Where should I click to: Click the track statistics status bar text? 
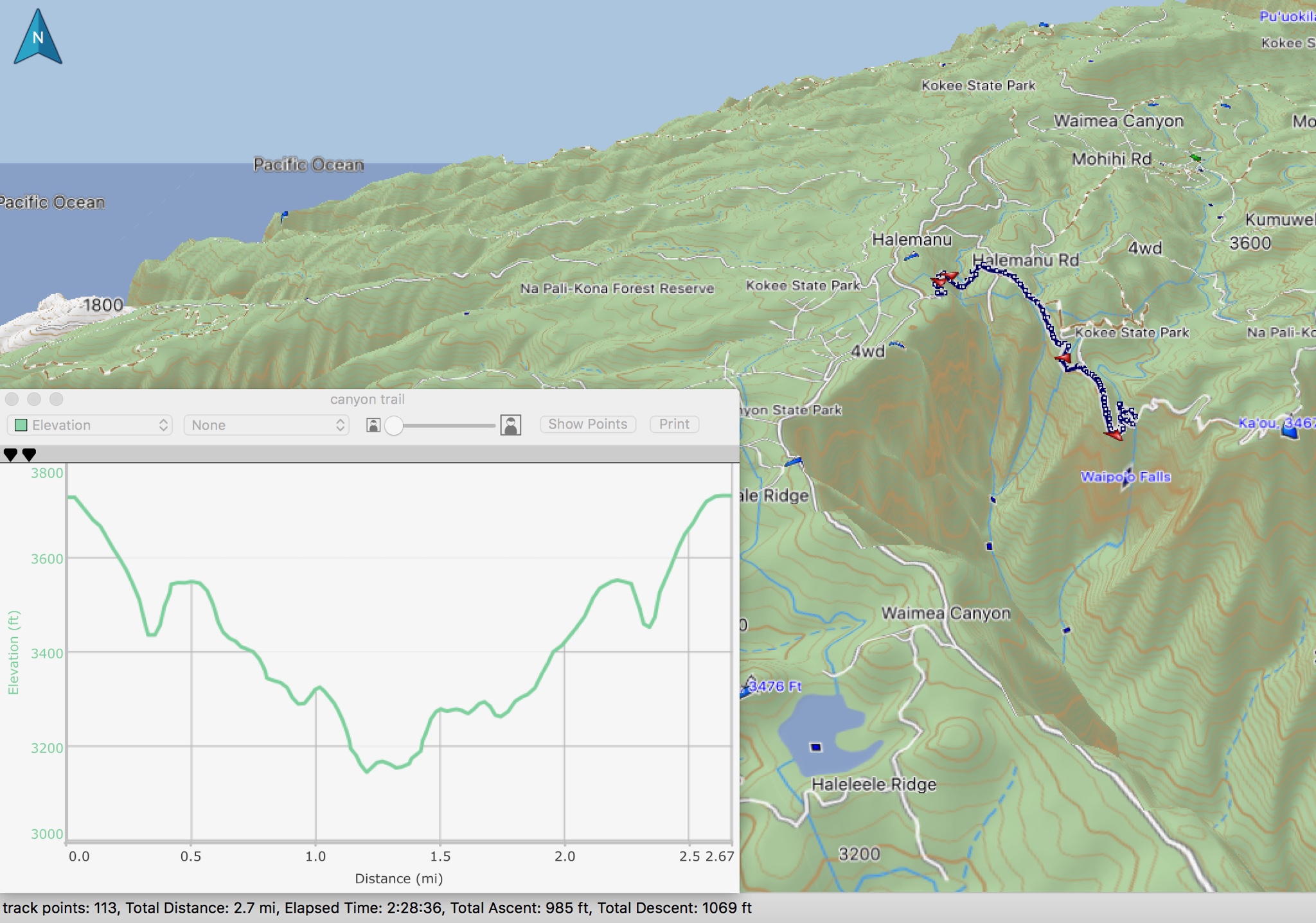[377, 908]
